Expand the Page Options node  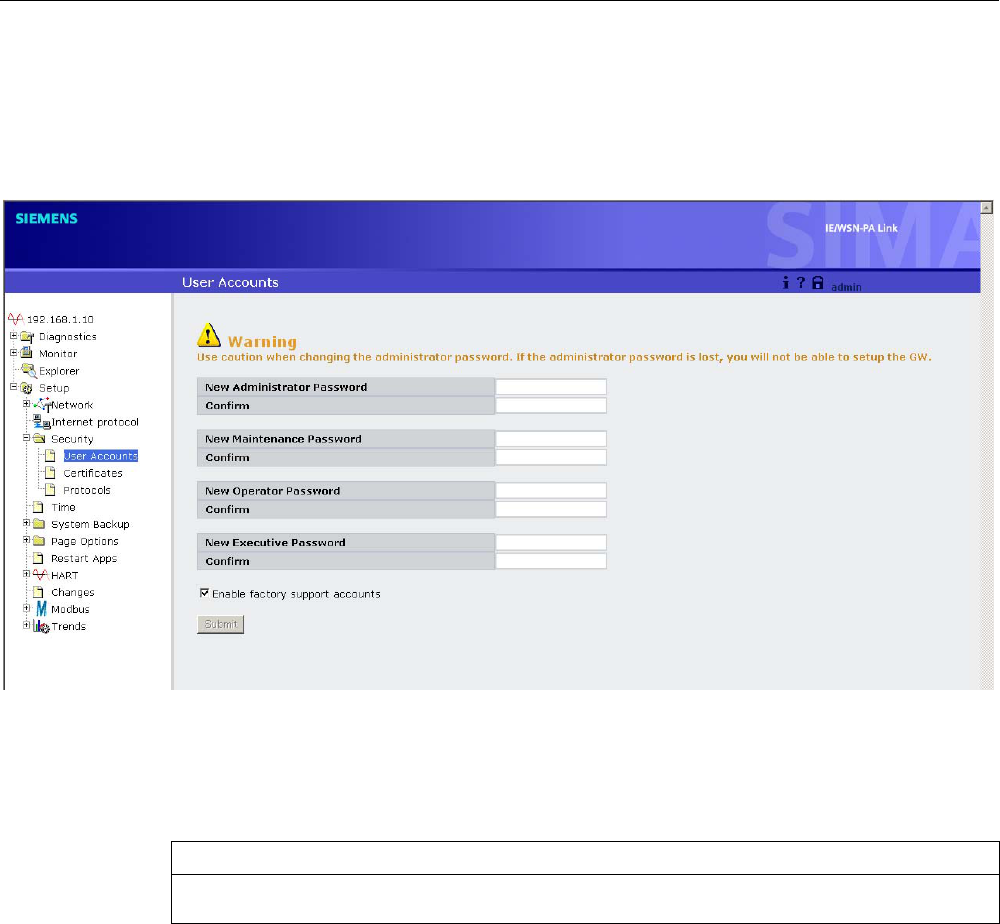26,540
